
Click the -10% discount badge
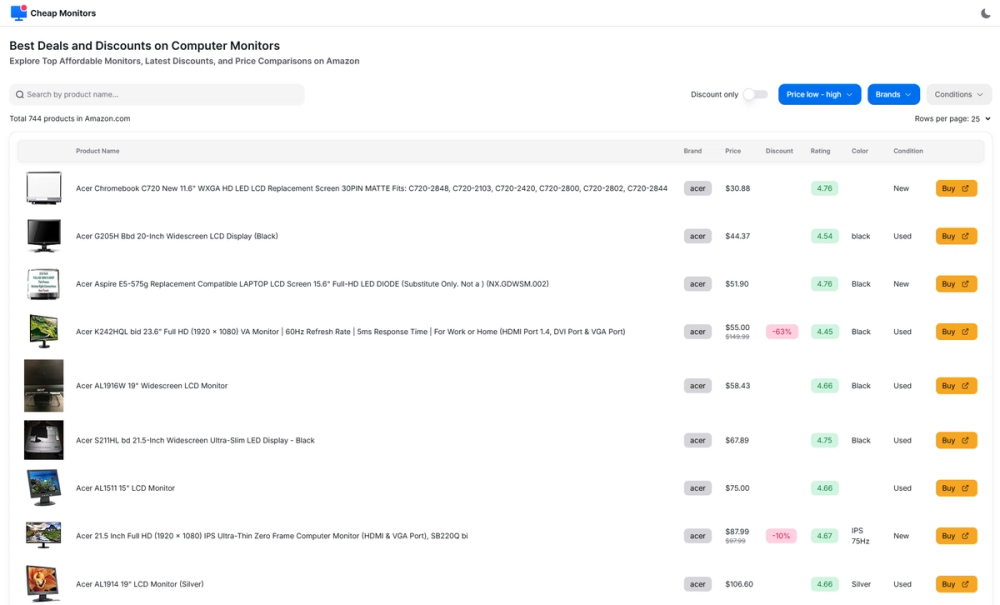coord(781,536)
